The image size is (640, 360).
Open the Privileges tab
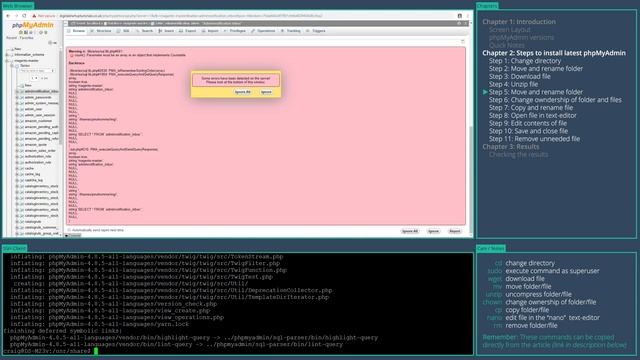(235, 31)
